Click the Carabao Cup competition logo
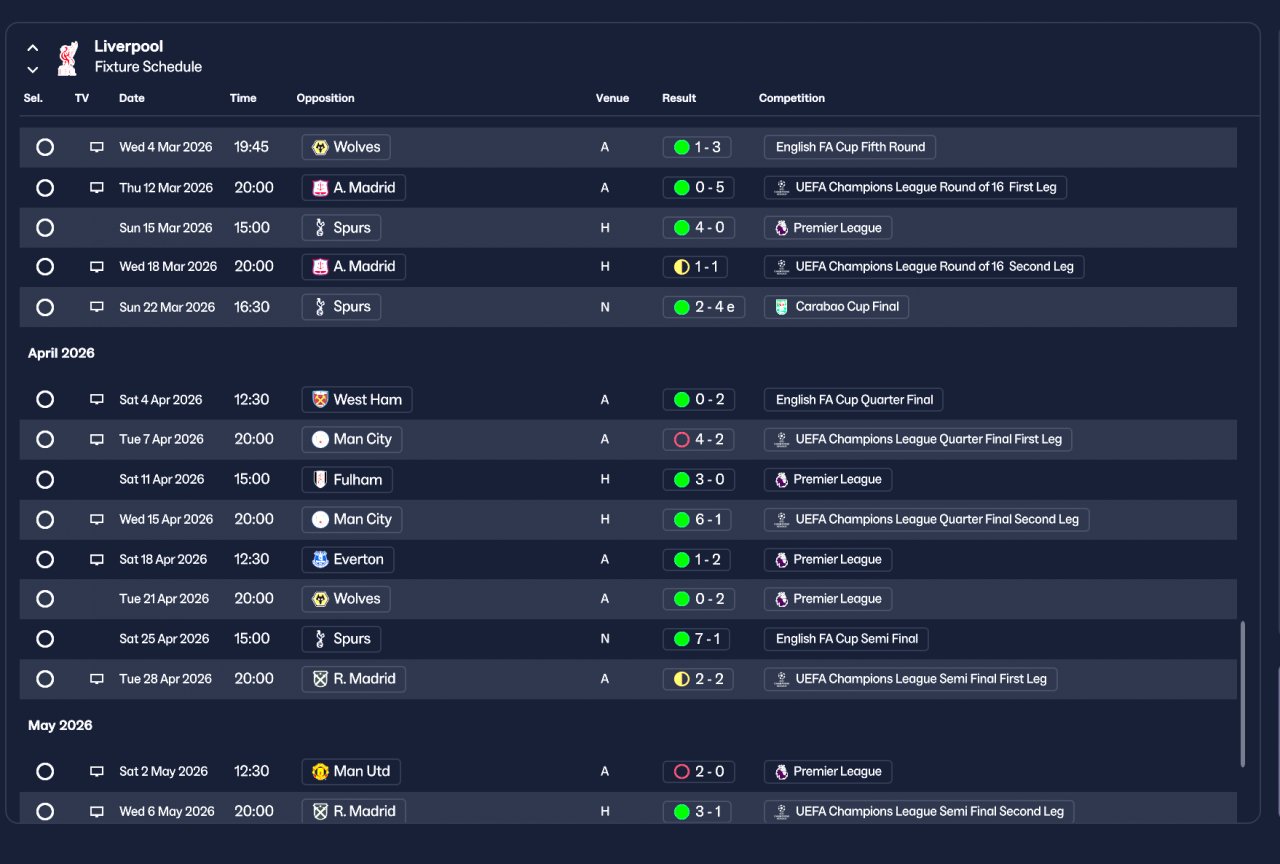Screen dimensions: 1280x864 point(781,307)
